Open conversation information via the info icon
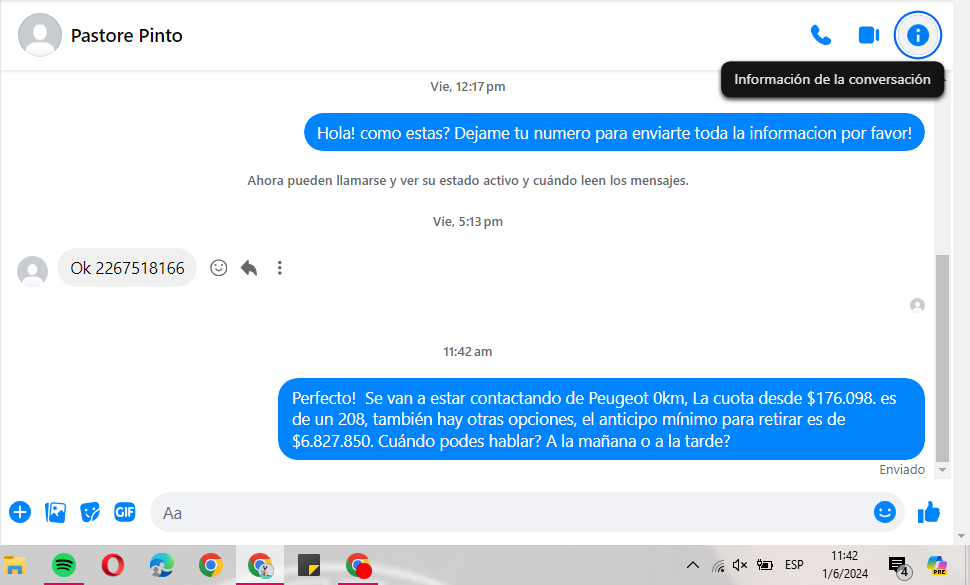970x585 pixels. coord(917,35)
